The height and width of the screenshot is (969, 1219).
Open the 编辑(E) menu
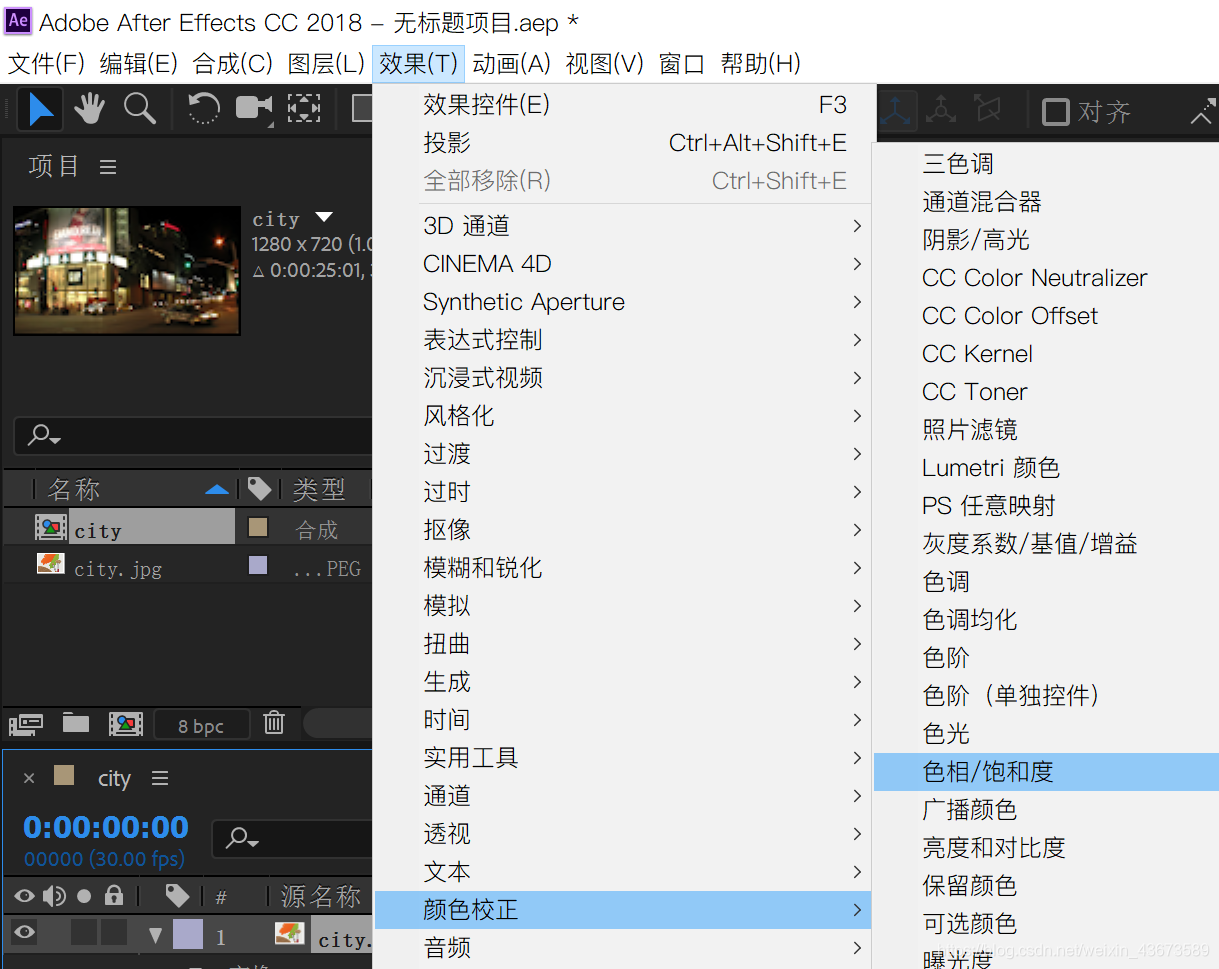pyautogui.click(x=139, y=64)
